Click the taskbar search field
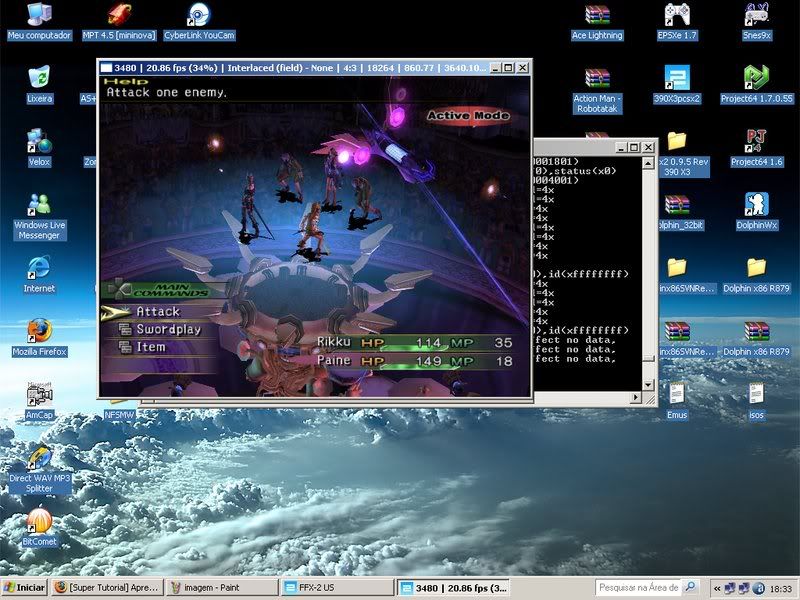 645,588
